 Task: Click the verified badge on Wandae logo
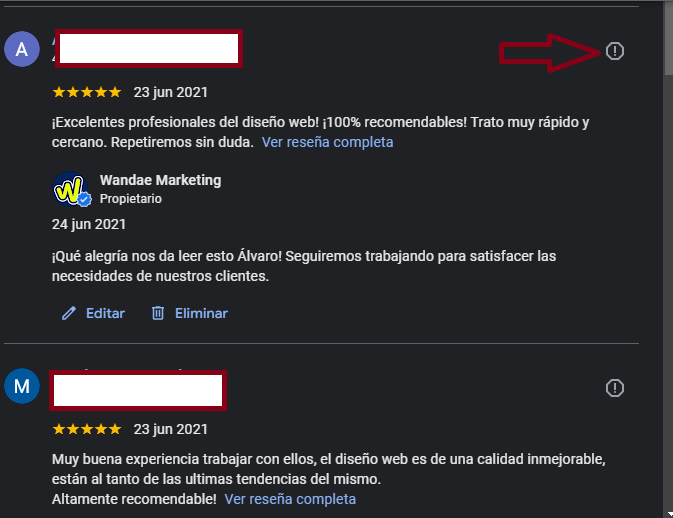[x=85, y=200]
